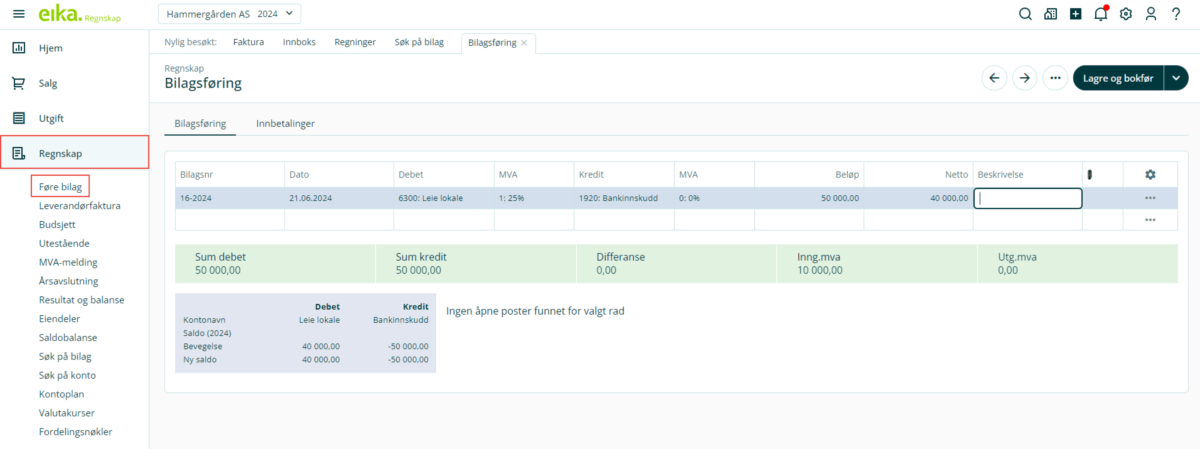
Task: Click the search magnifier icon
Action: point(1025,14)
